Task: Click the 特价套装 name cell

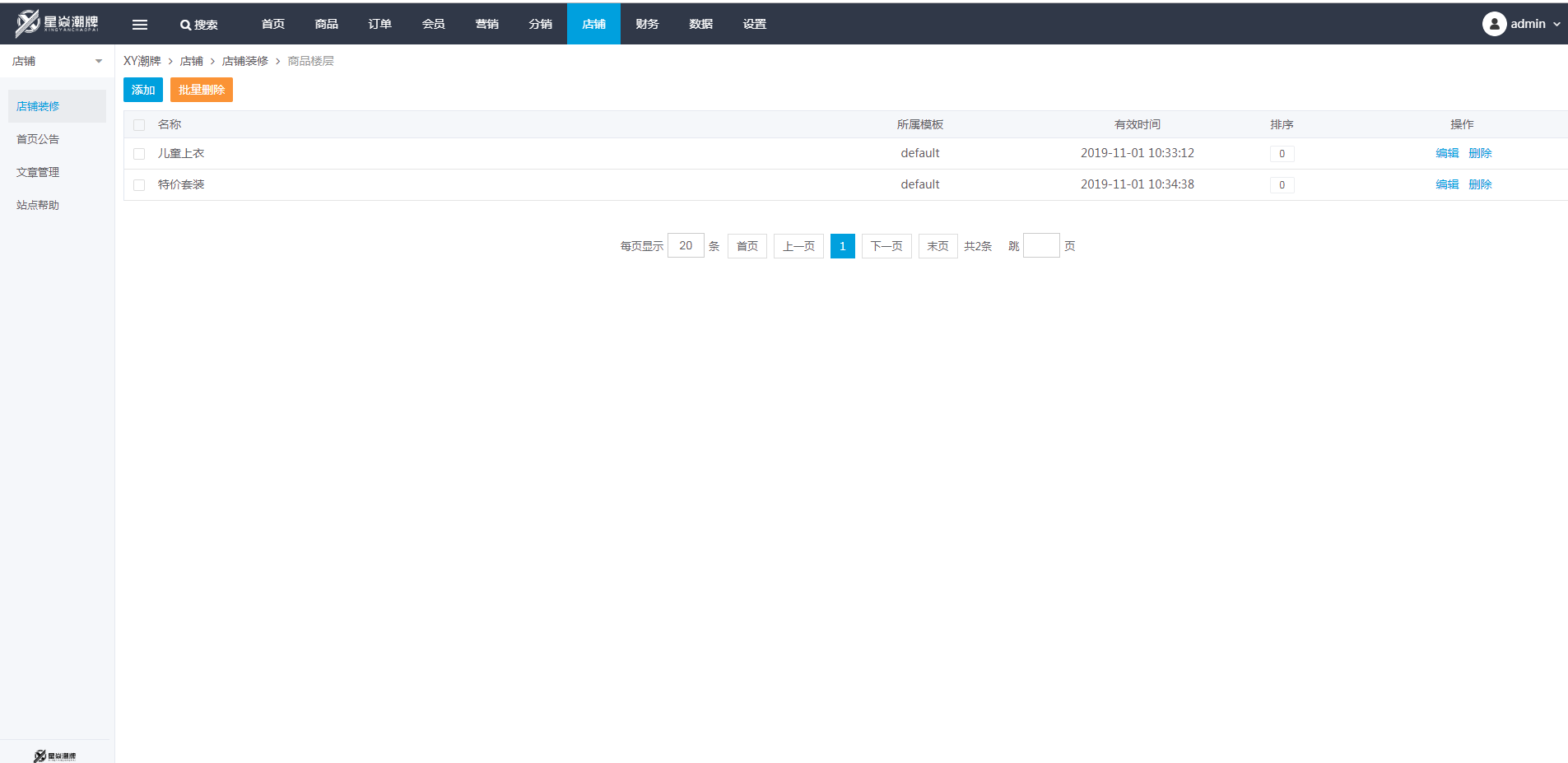Action: pos(181,184)
